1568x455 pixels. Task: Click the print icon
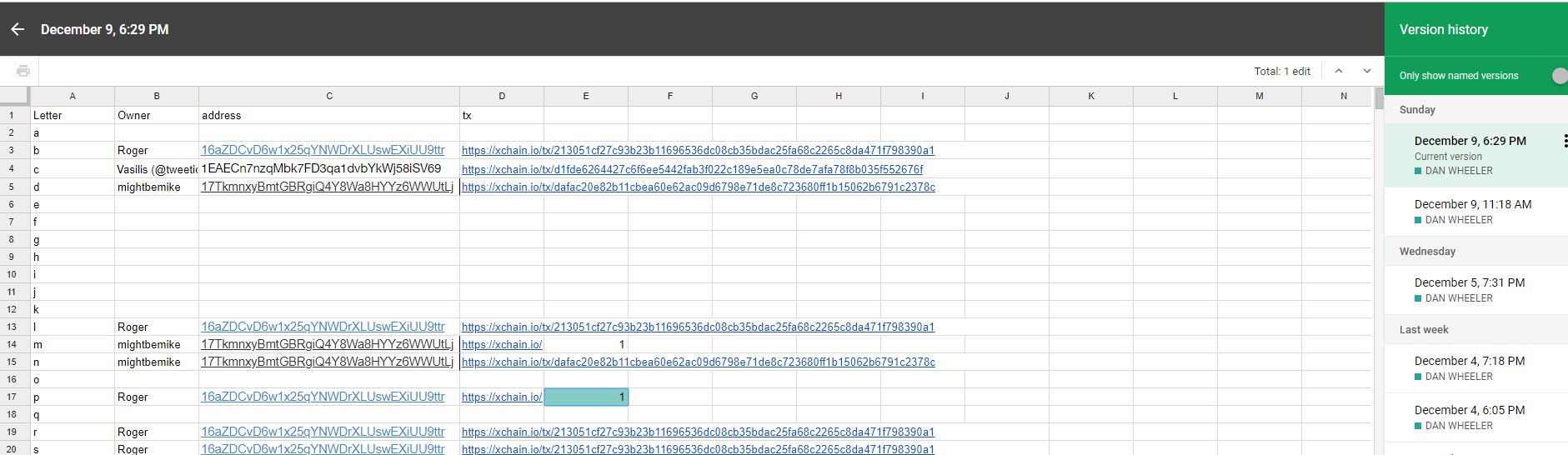click(x=23, y=71)
